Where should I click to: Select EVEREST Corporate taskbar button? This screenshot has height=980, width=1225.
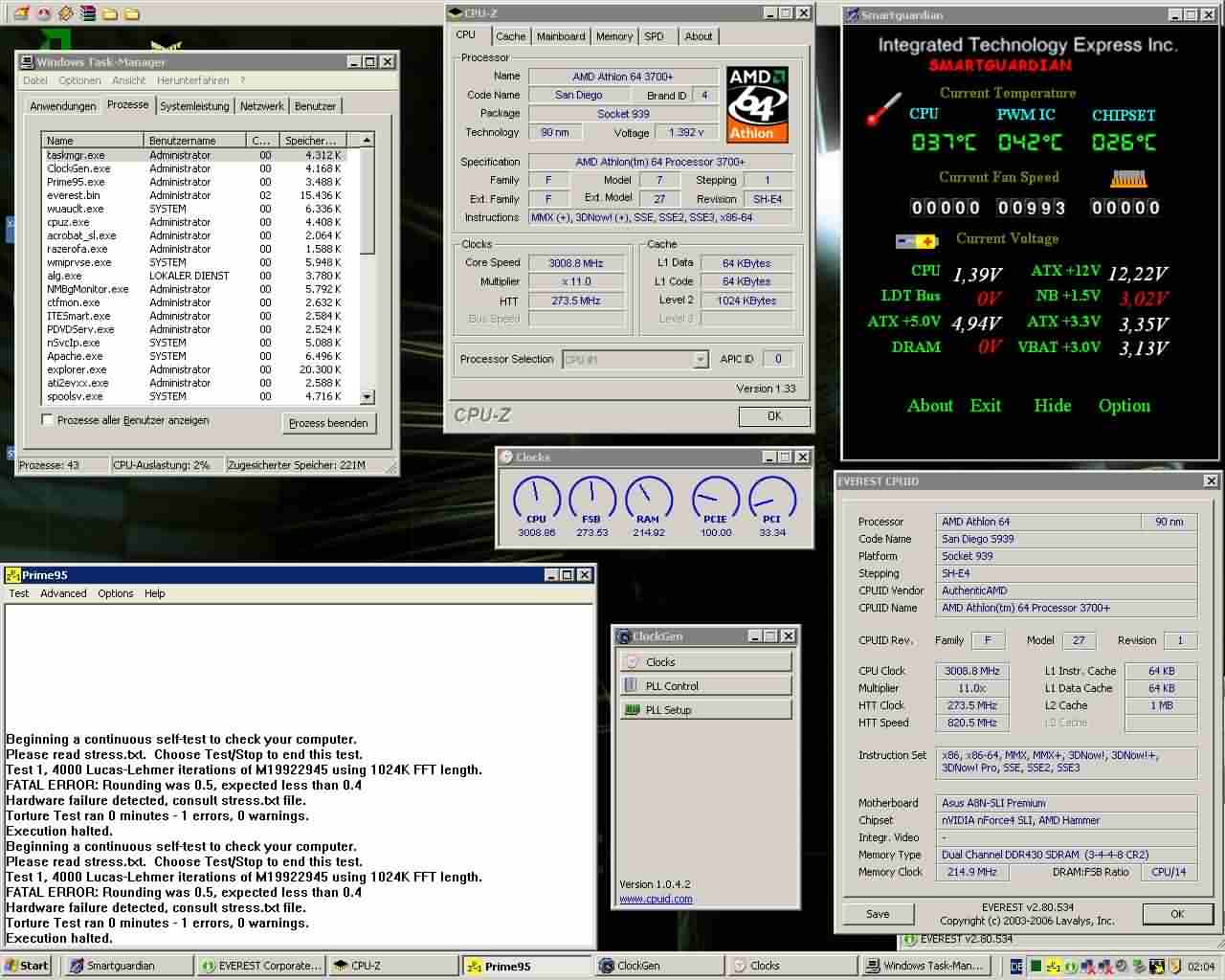[259, 966]
